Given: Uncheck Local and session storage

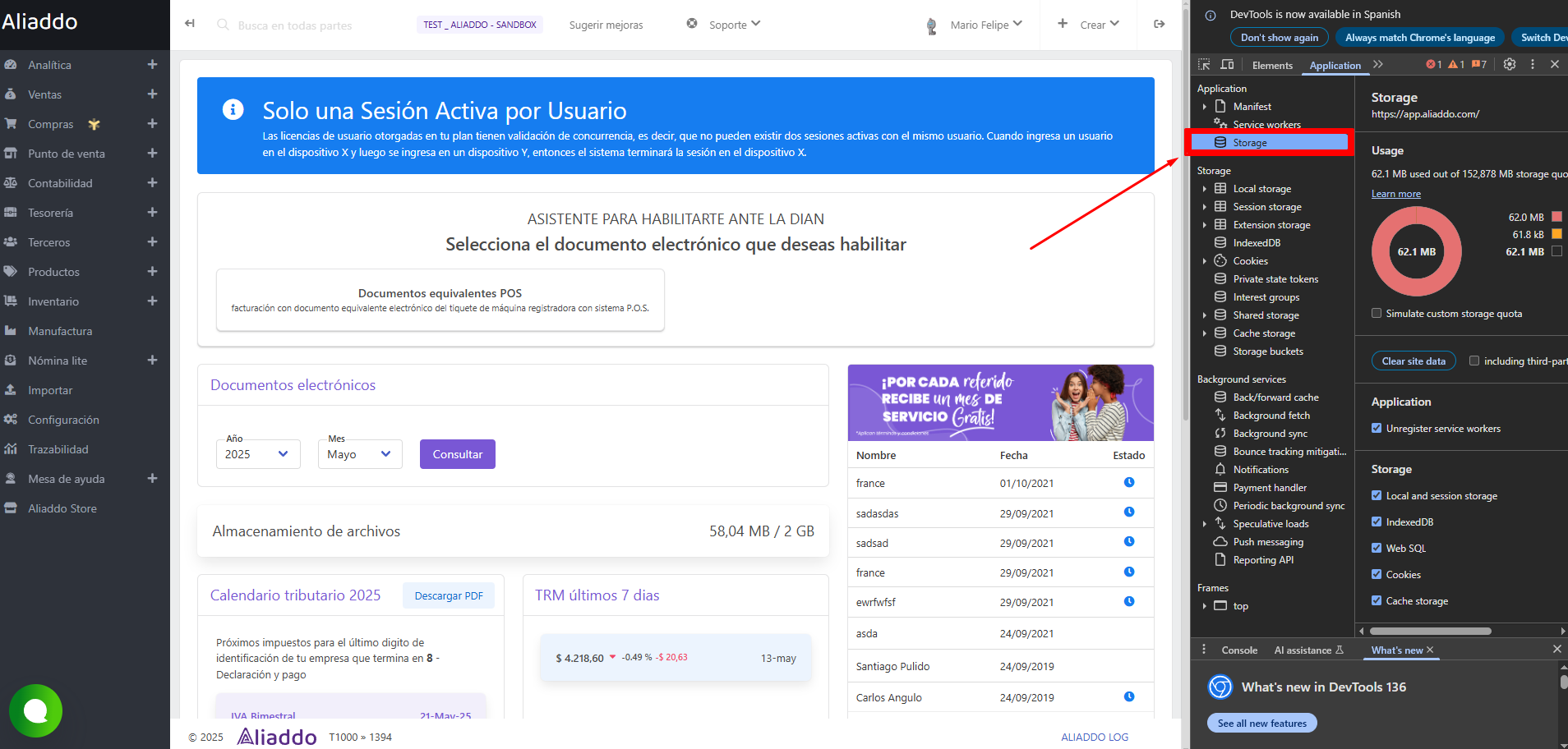Looking at the screenshot, I should [x=1377, y=495].
